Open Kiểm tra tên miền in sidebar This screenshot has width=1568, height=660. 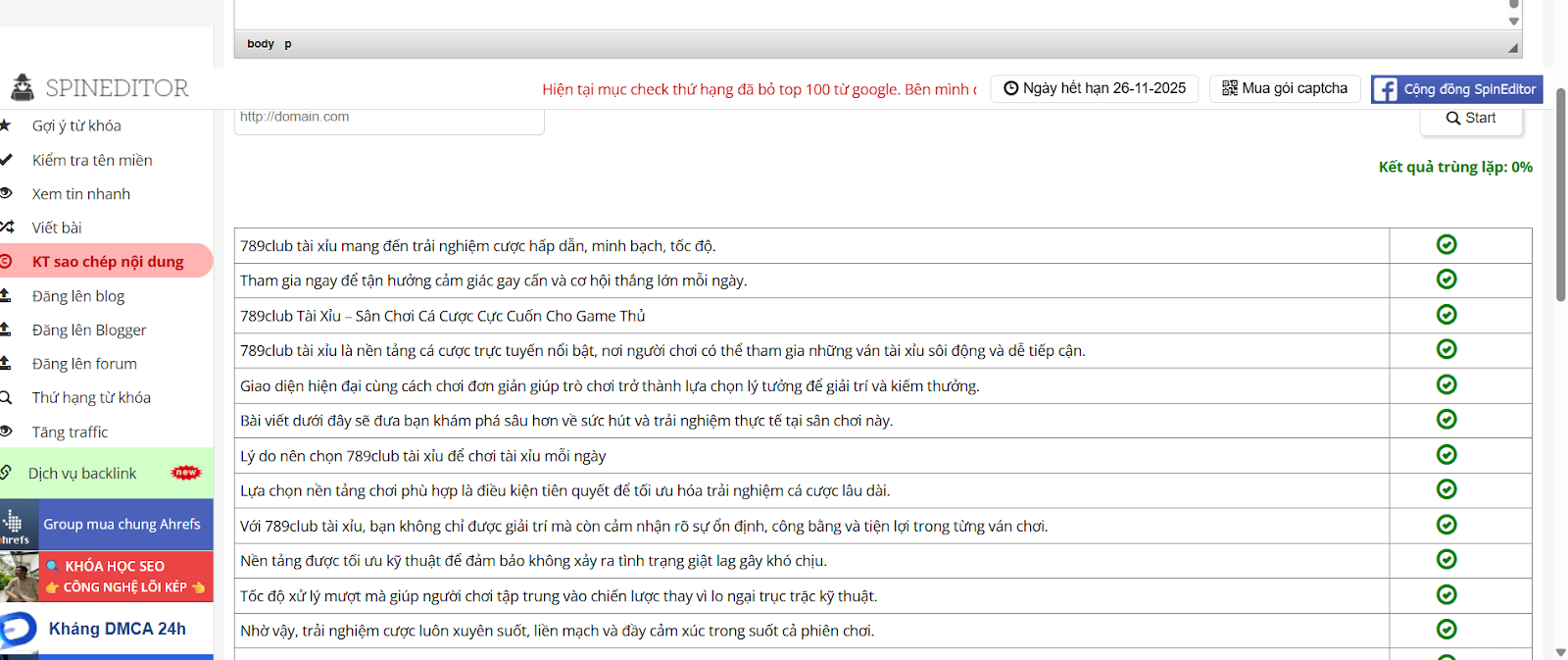(91, 160)
